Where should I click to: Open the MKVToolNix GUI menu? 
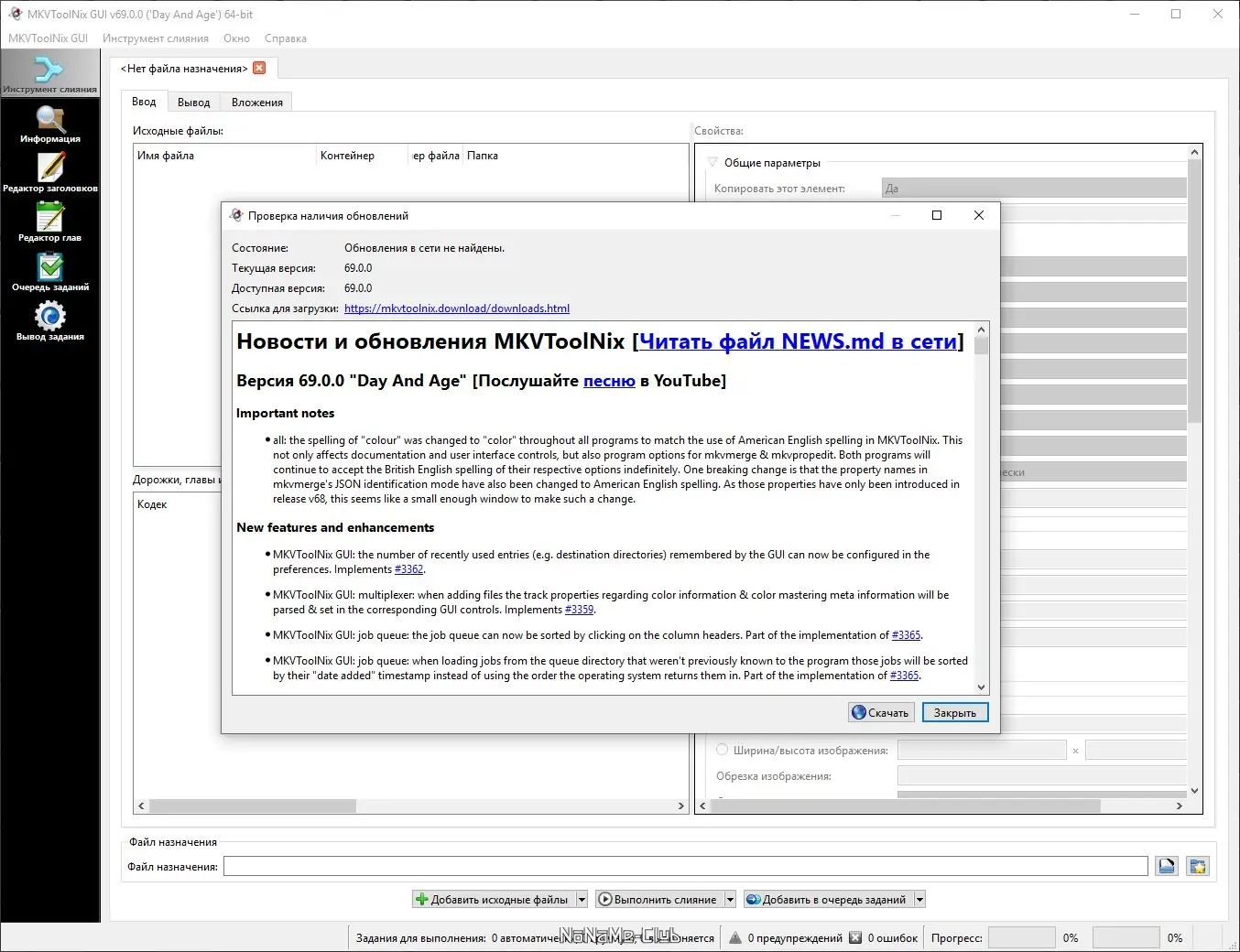[49, 38]
